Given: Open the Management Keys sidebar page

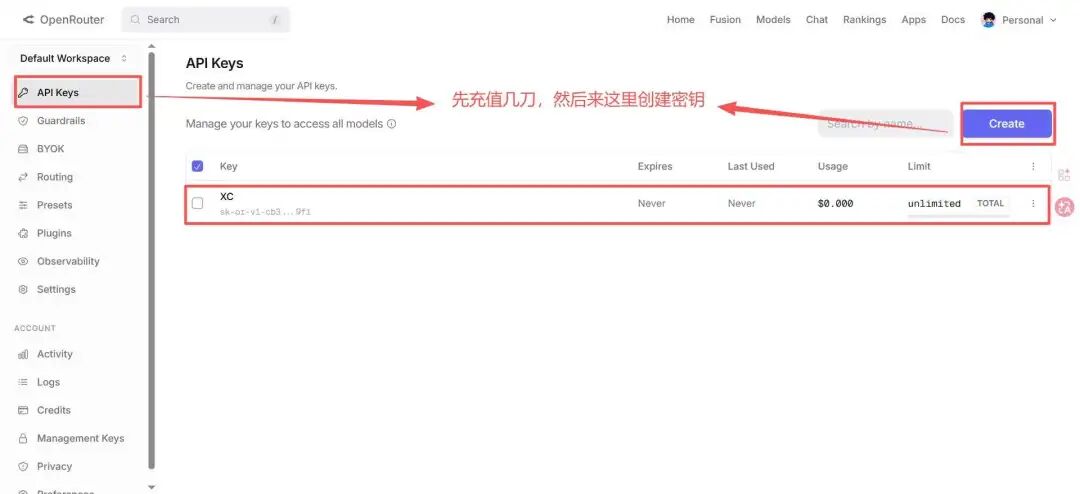Looking at the screenshot, I should click(x=81, y=438).
